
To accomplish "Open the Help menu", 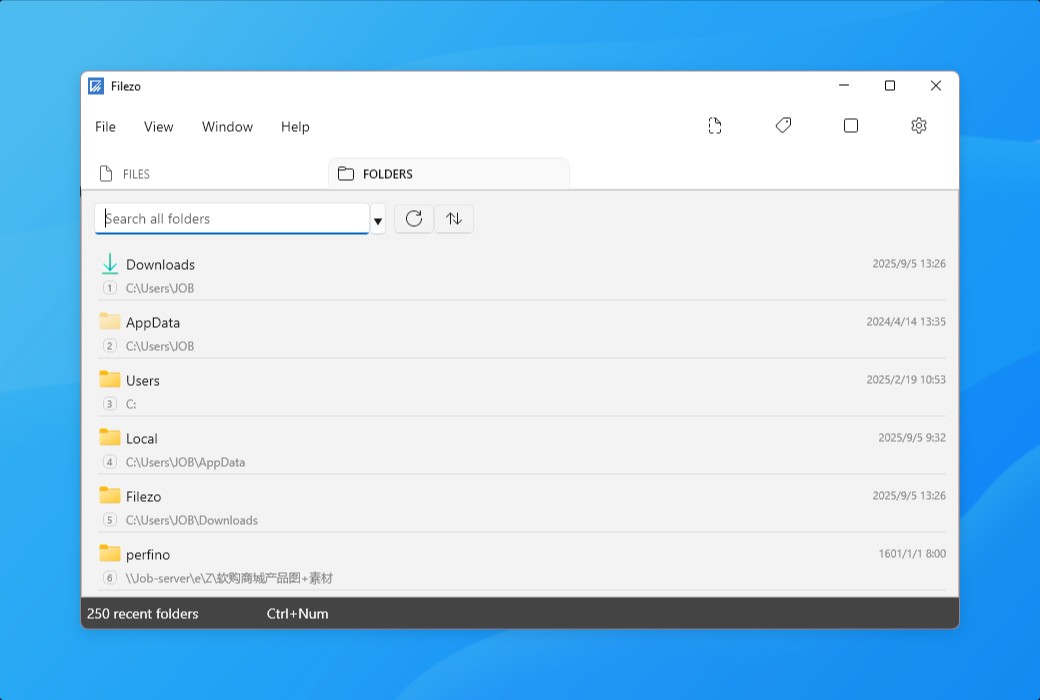I will (x=295, y=127).
